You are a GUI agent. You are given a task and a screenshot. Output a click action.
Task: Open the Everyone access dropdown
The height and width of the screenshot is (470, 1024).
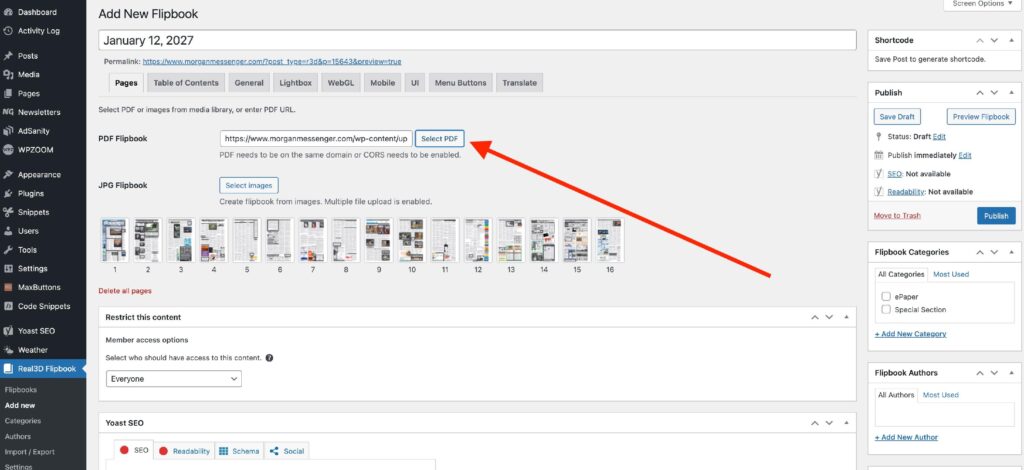[x=174, y=379]
